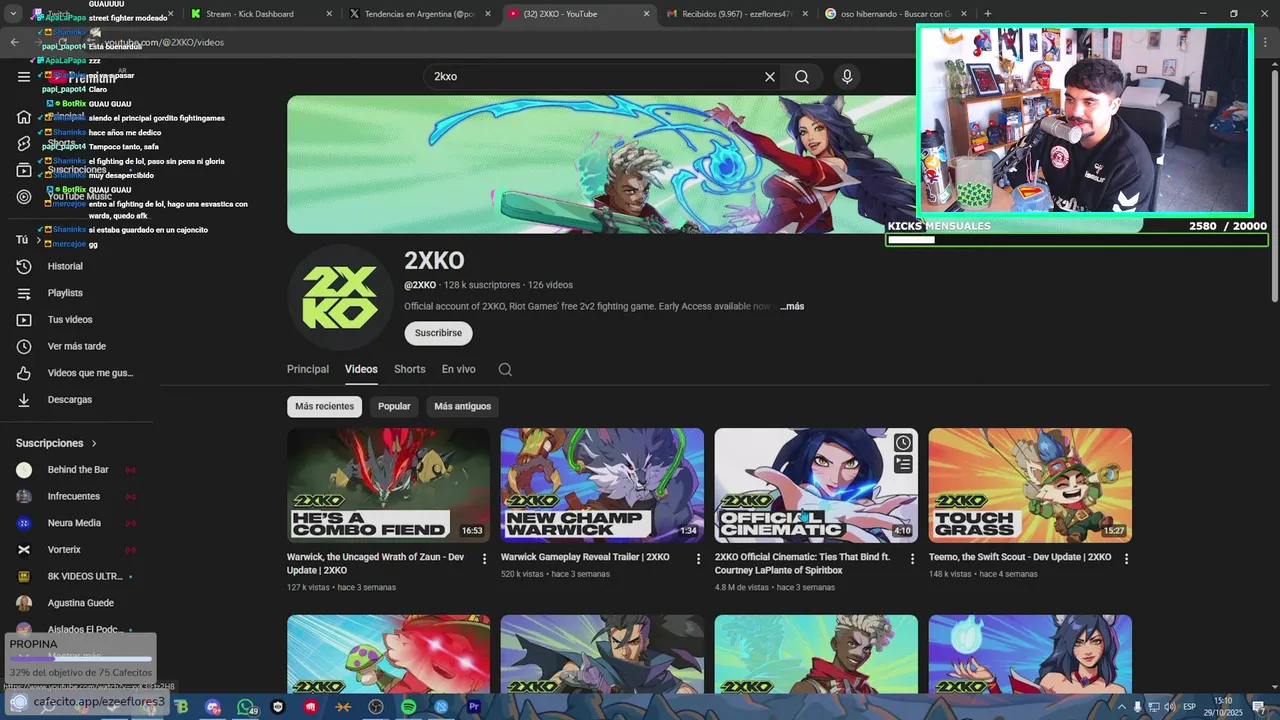This screenshot has height=720, width=1280.
Task: Filter videos by Más antiguos
Action: coord(463,406)
